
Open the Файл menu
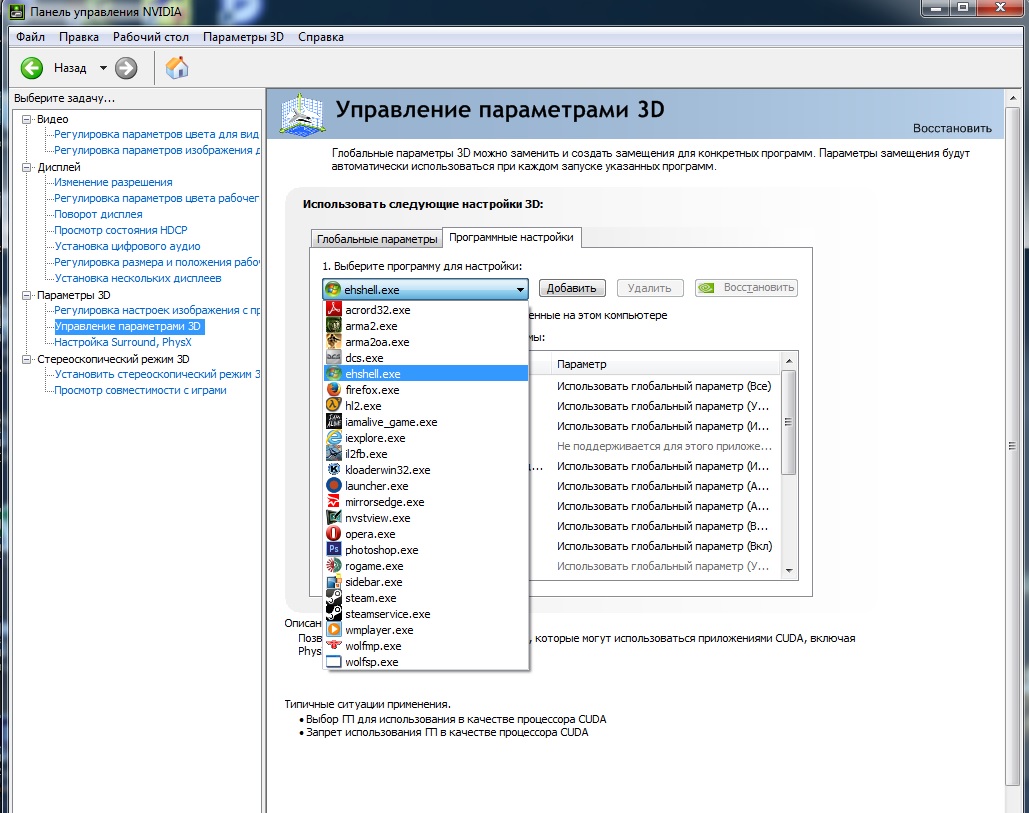[30, 37]
